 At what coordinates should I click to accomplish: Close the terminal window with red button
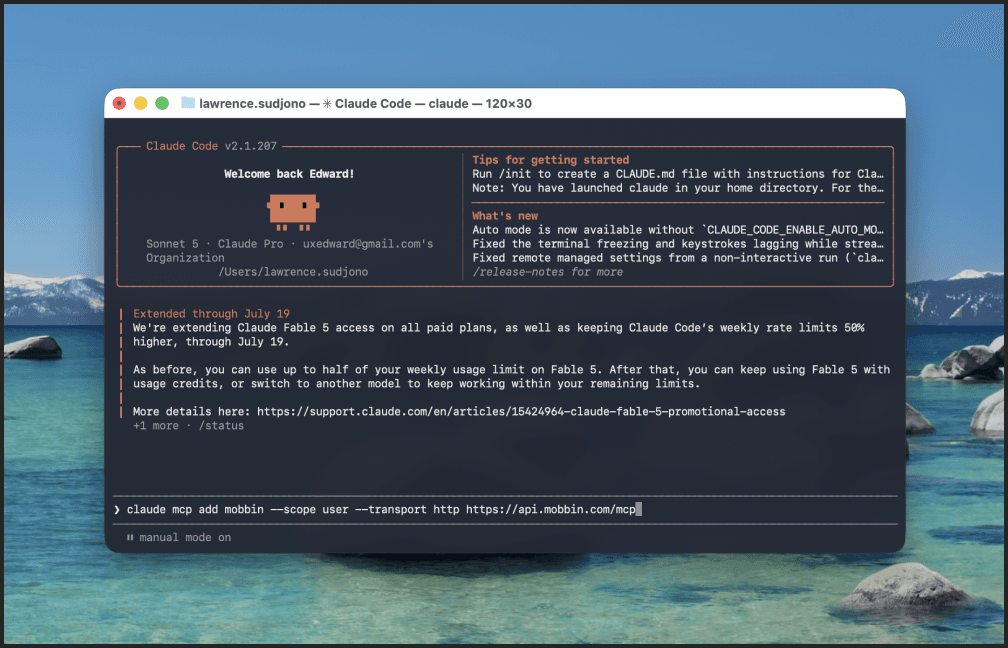coord(120,104)
